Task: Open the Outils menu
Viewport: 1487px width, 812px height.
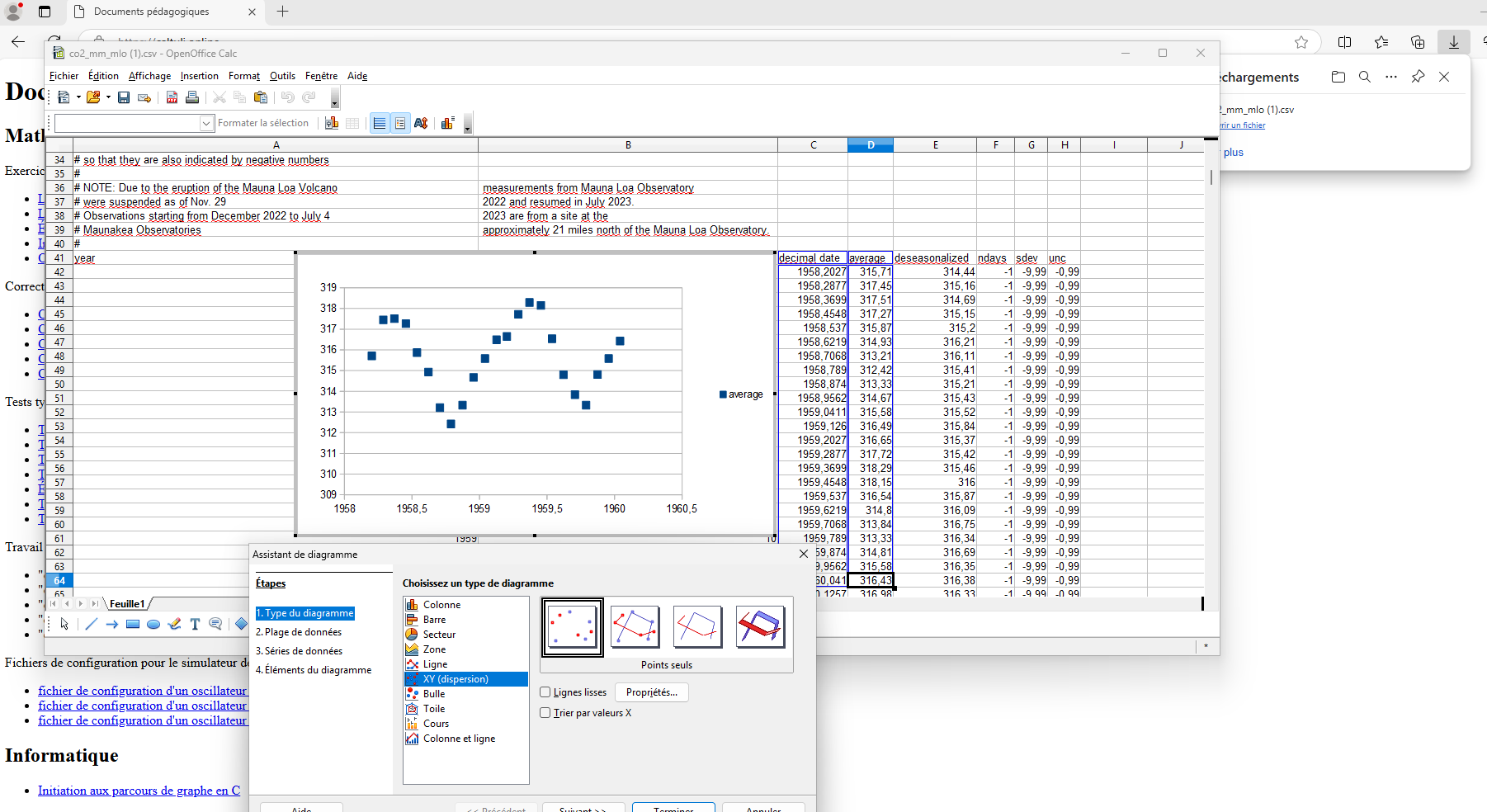Action: click(282, 76)
